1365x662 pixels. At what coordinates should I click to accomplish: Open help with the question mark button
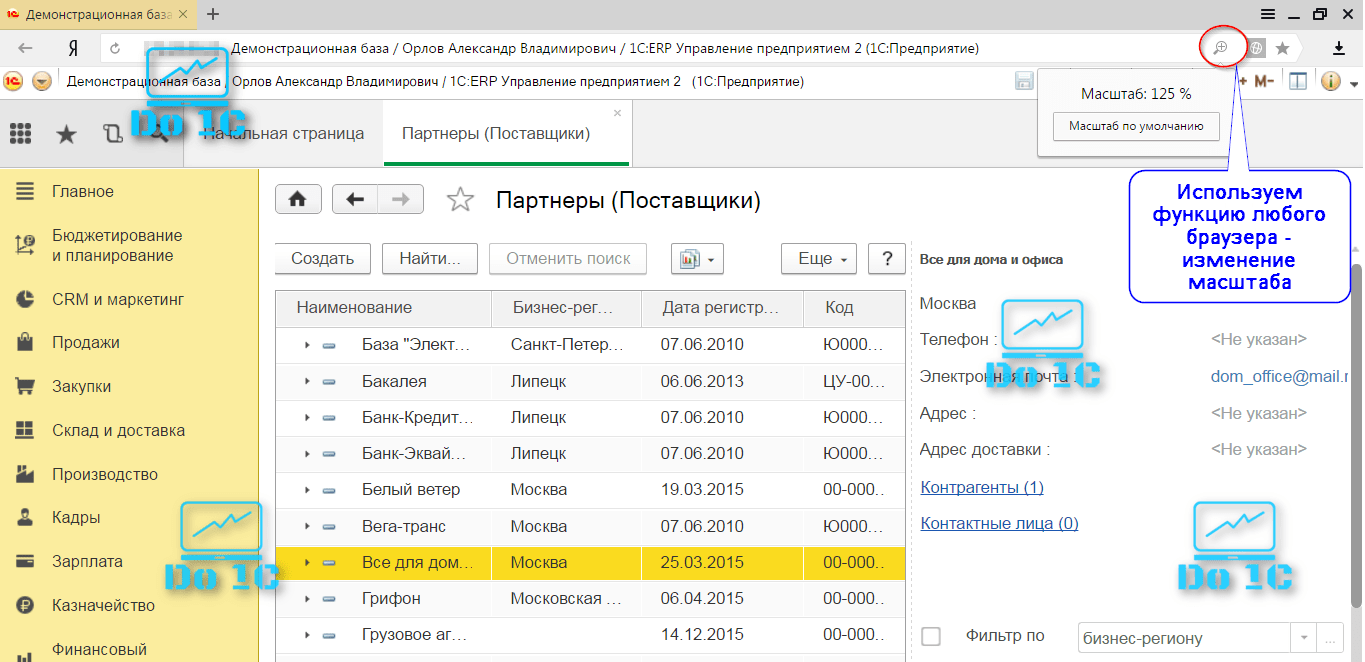point(887,258)
